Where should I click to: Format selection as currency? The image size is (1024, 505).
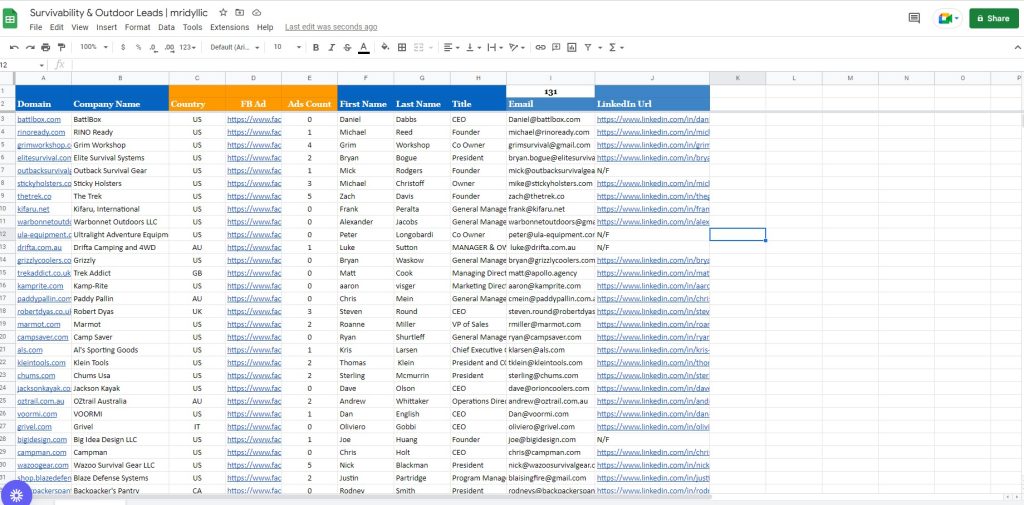[x=123, y=47]
